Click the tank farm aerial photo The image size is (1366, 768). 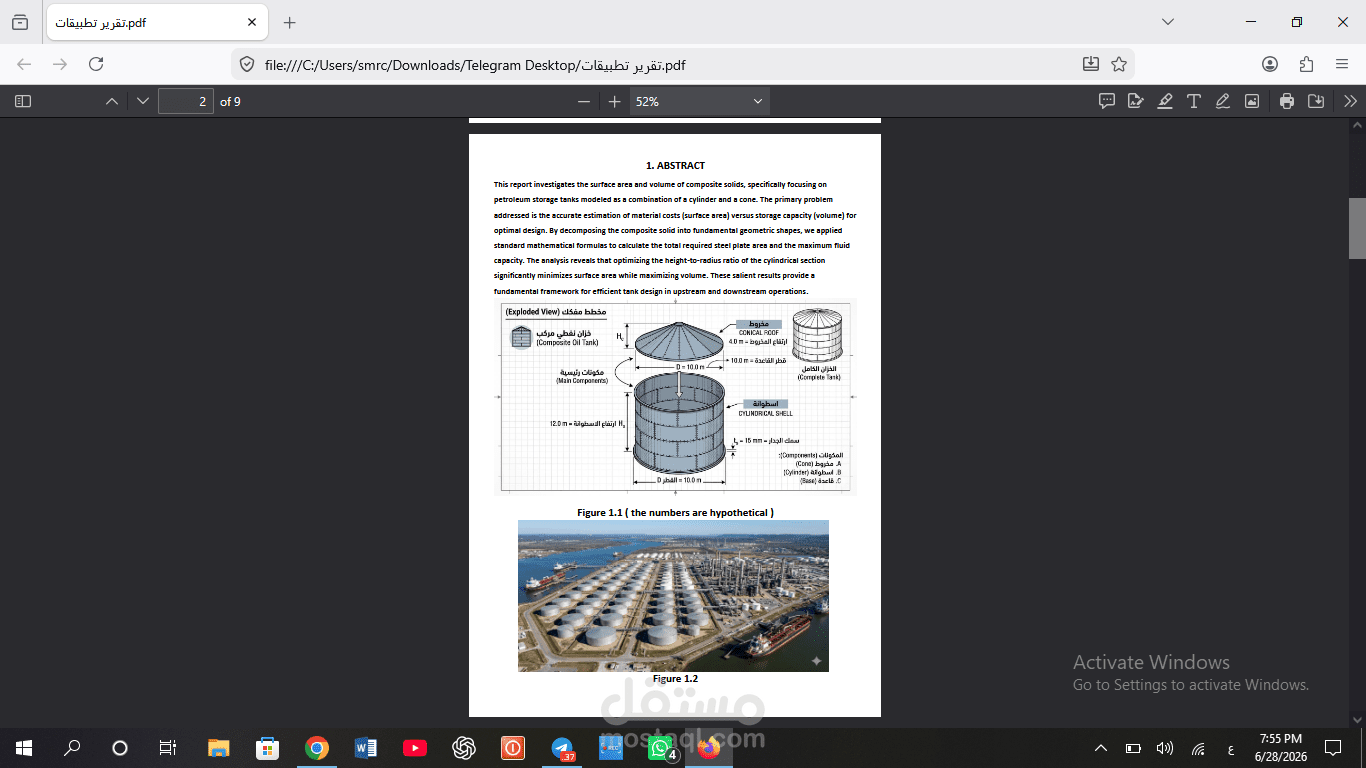673,596
